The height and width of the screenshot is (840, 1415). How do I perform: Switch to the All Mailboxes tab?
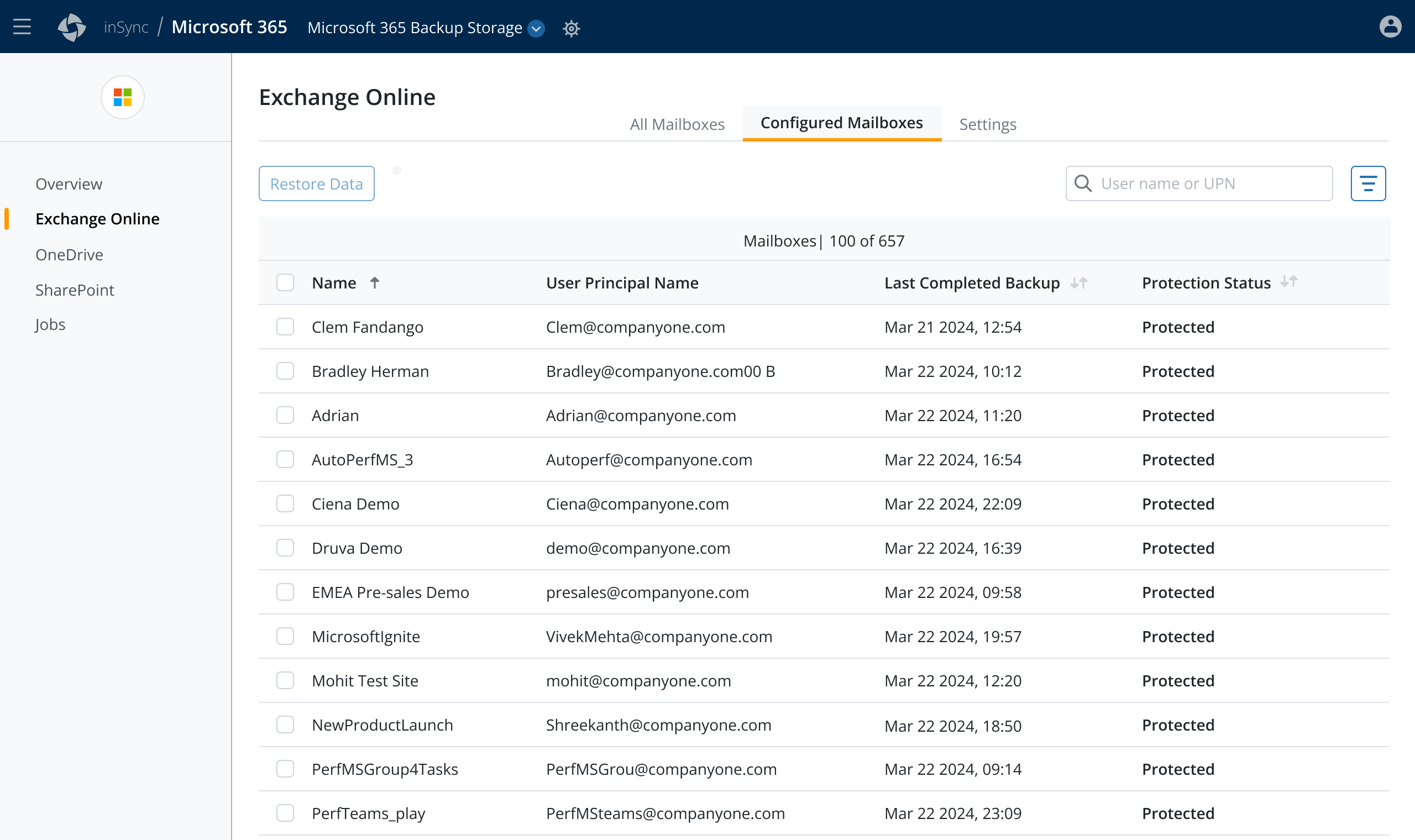click(677, 124)
